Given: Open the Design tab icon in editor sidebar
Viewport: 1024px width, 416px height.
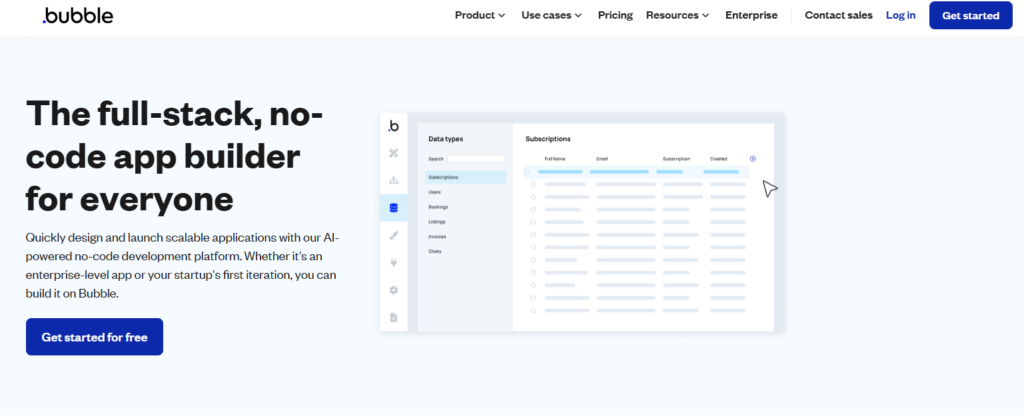Looking at the screenshot, I should 393,153.
